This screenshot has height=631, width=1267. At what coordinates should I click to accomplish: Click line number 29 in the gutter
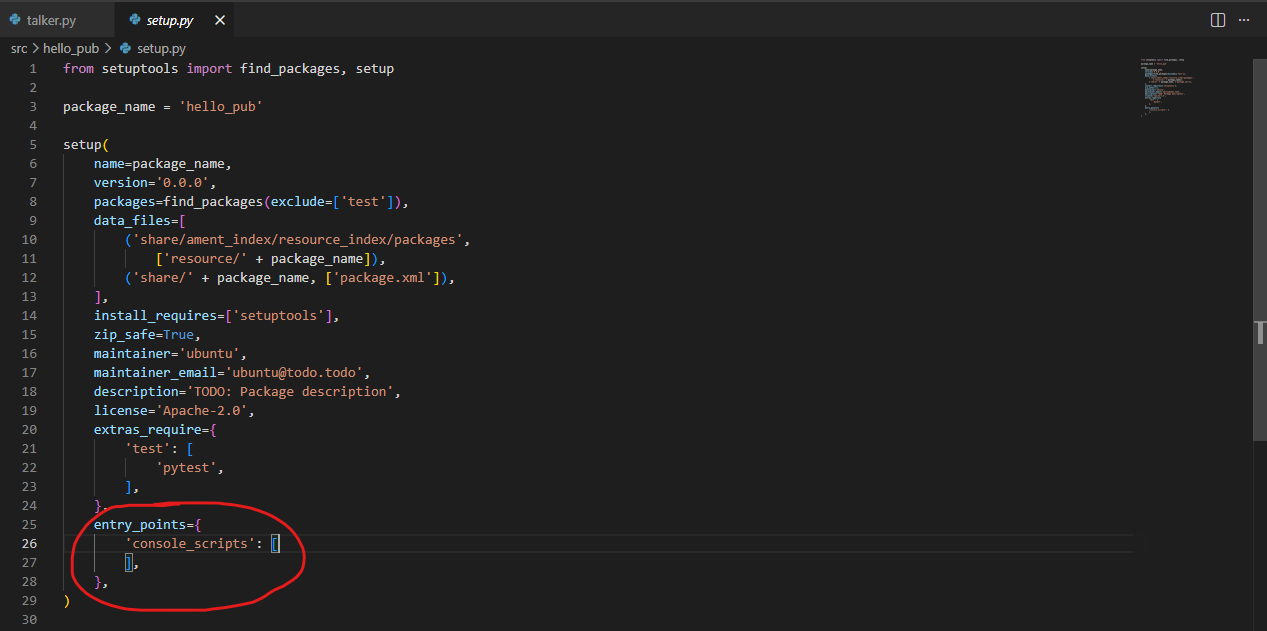click(29, 600)
